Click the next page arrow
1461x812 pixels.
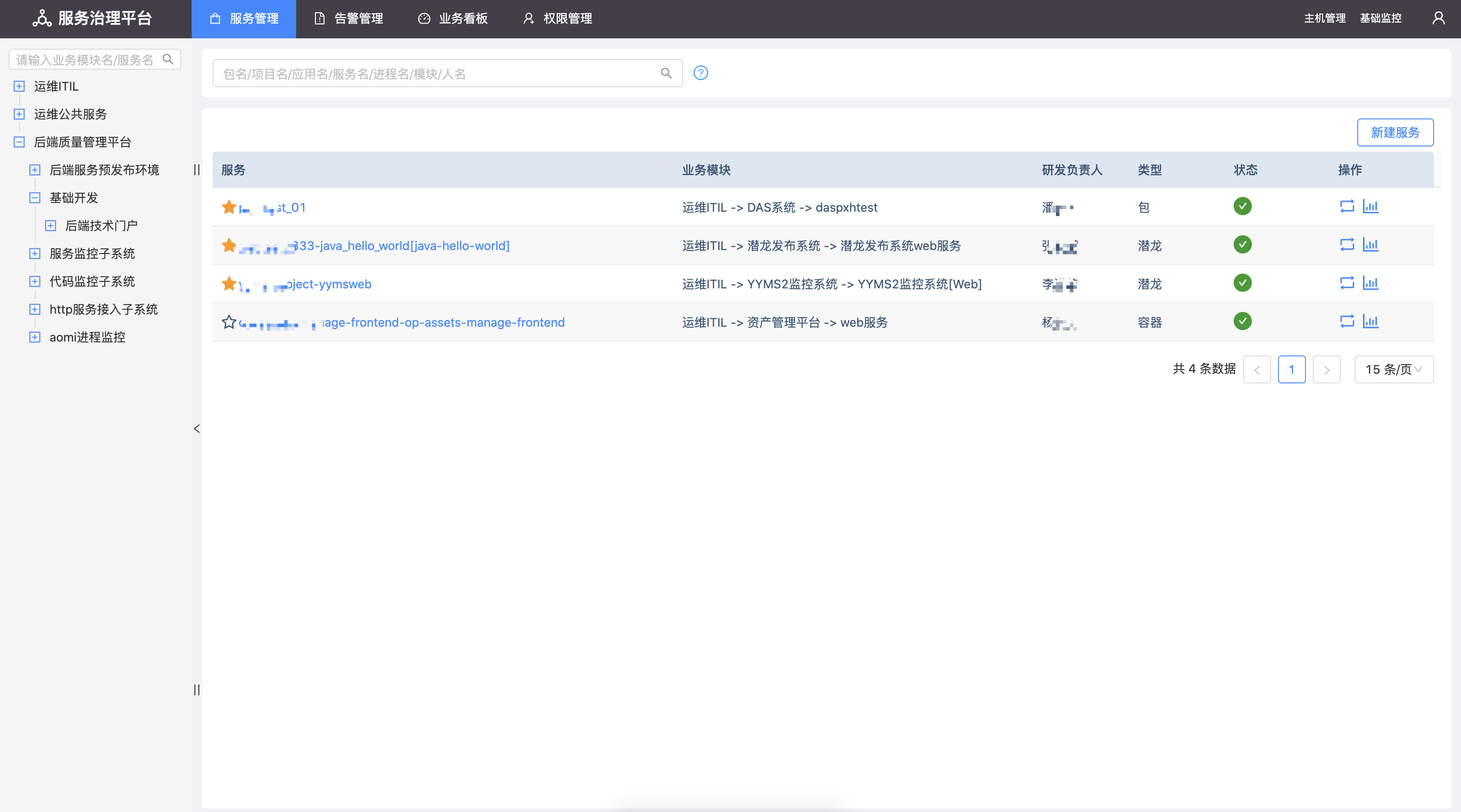(1326, 369)
